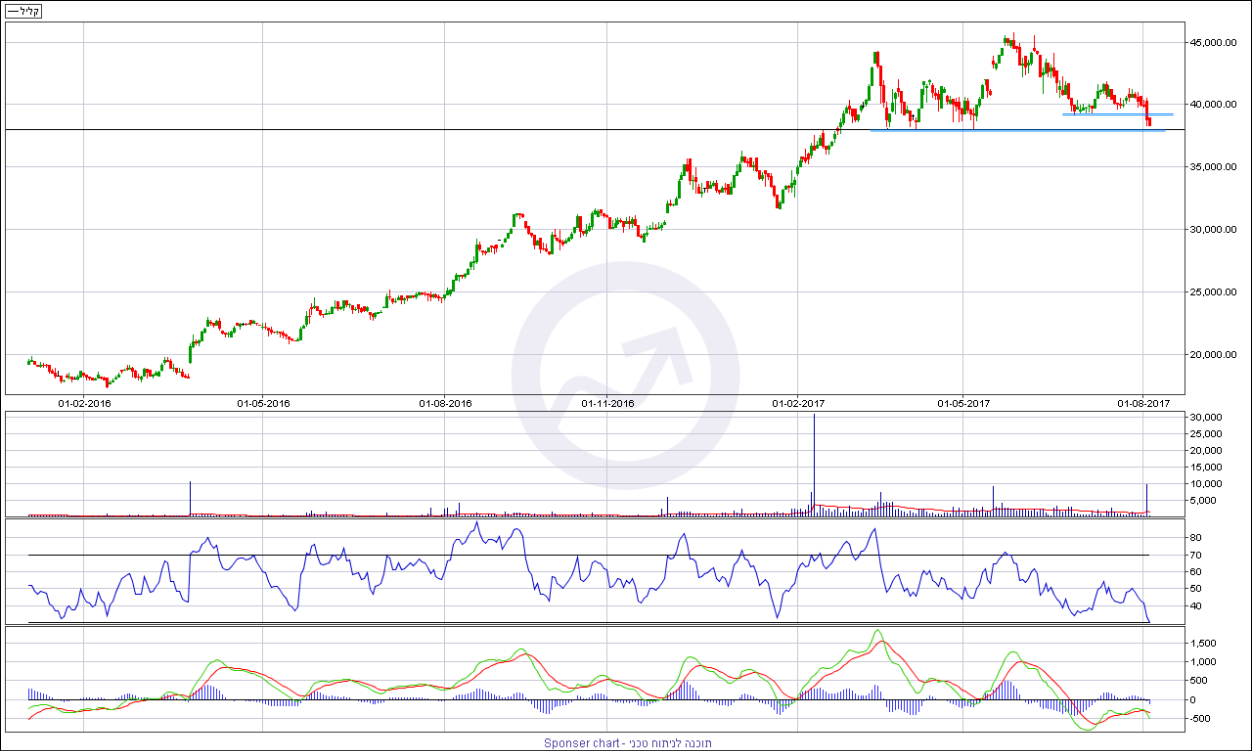
Task: Click the large volume spike before 01-05-2016
Action: (x=190, y=498)
